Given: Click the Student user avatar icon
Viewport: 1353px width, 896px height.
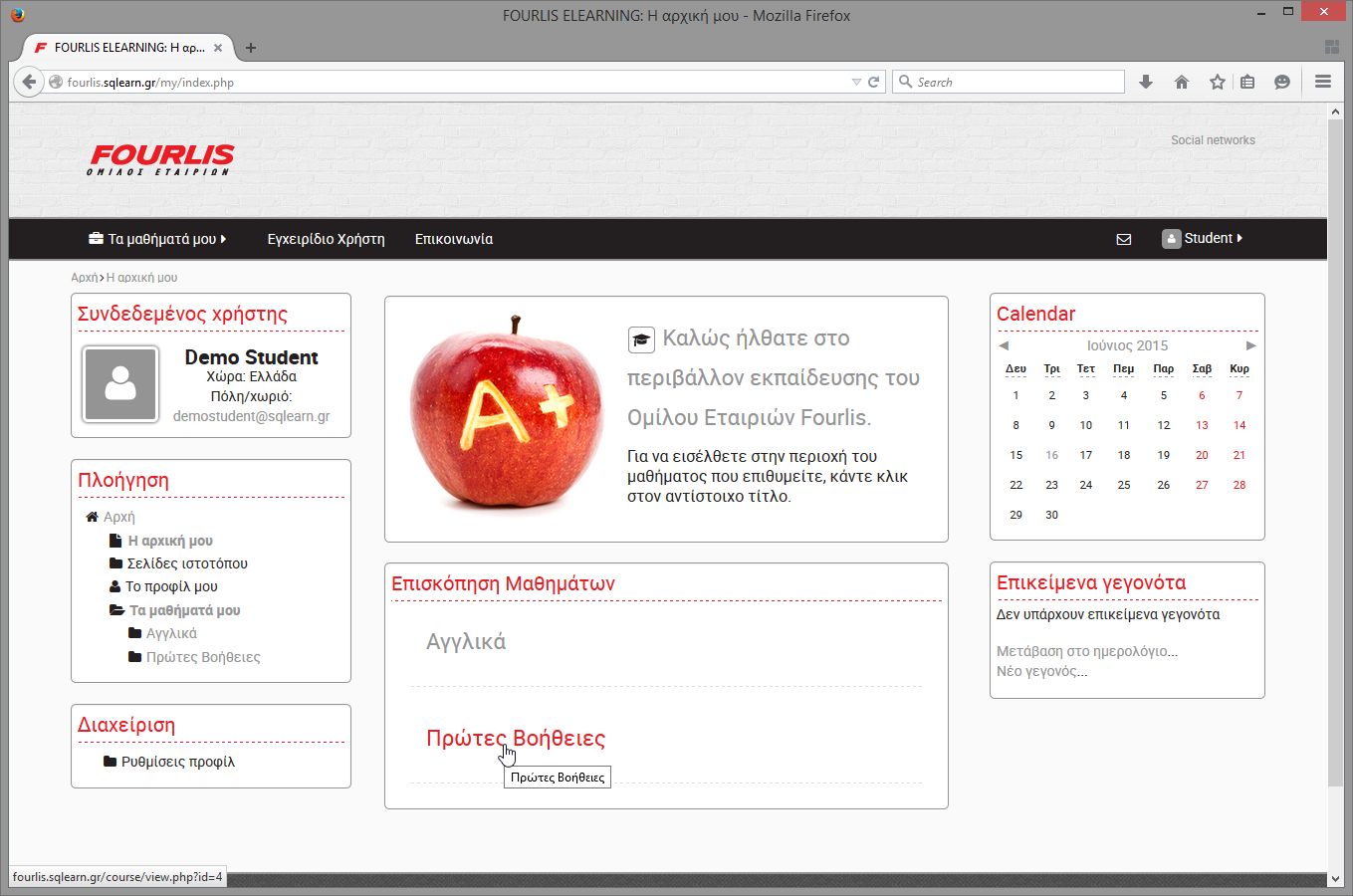Looking at the screenshot, I should coord(1172,239).
